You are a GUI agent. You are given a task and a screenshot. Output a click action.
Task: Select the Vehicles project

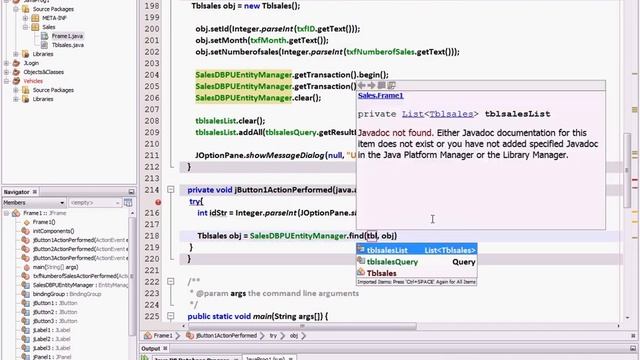[x=33, y=81]
